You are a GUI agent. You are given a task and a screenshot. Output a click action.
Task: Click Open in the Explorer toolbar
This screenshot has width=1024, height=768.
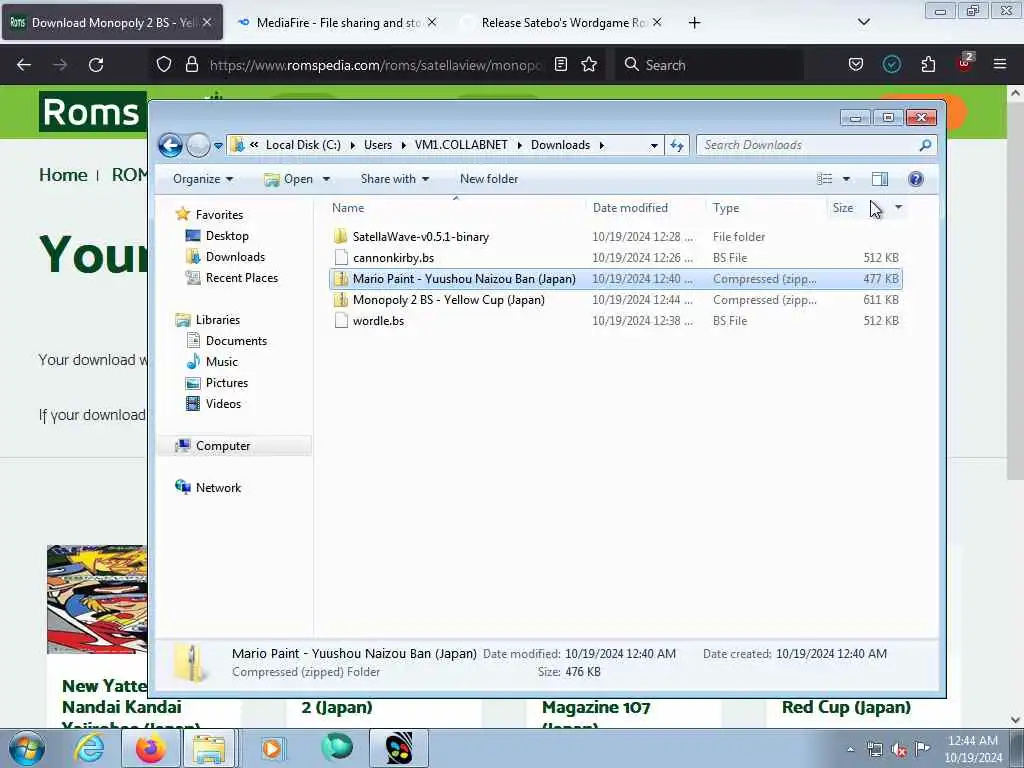click(x=289, y=179)
